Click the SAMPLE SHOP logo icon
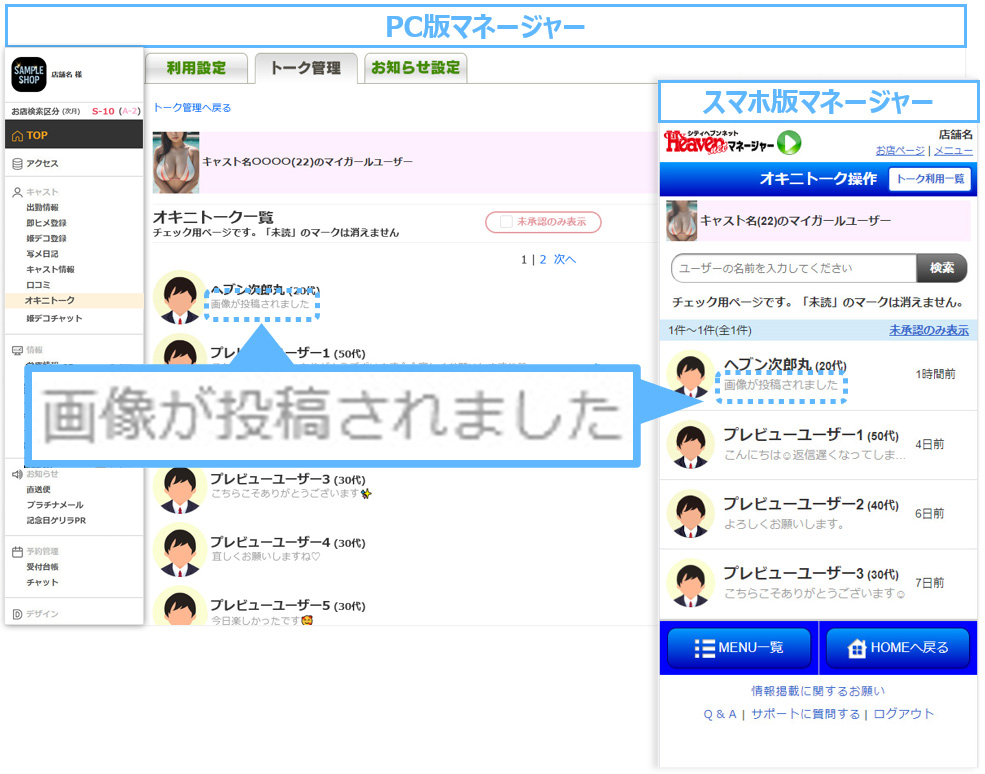 29,74
